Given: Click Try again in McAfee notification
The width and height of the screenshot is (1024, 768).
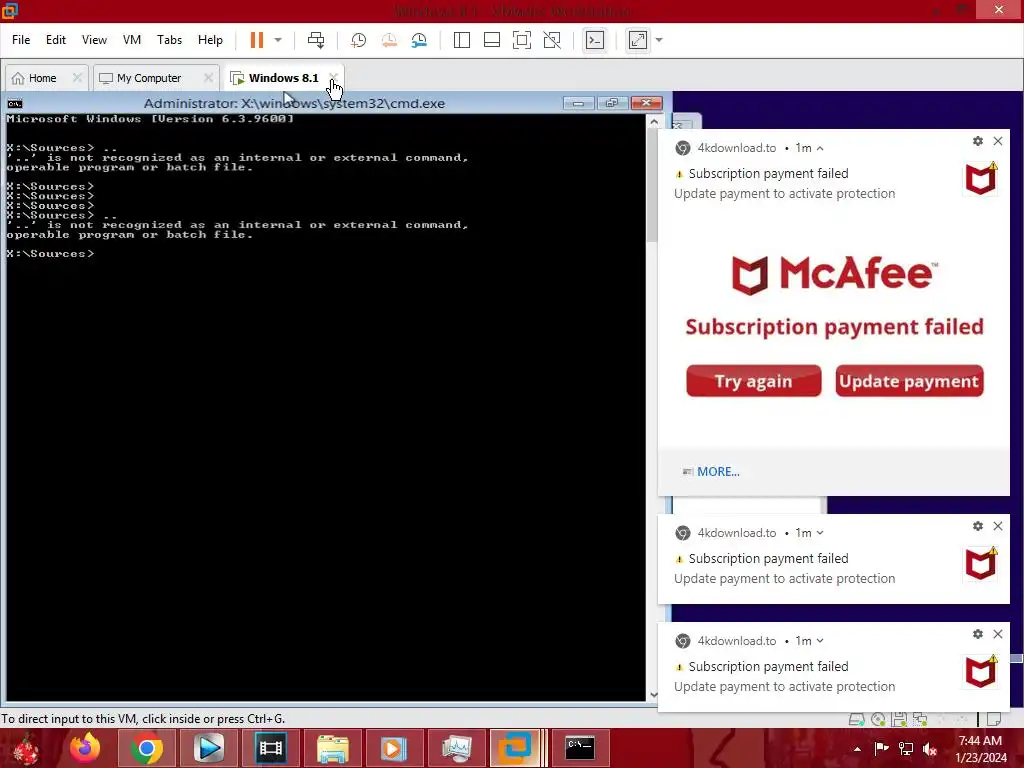Looking at the screenshot, I should coord(754,381).
